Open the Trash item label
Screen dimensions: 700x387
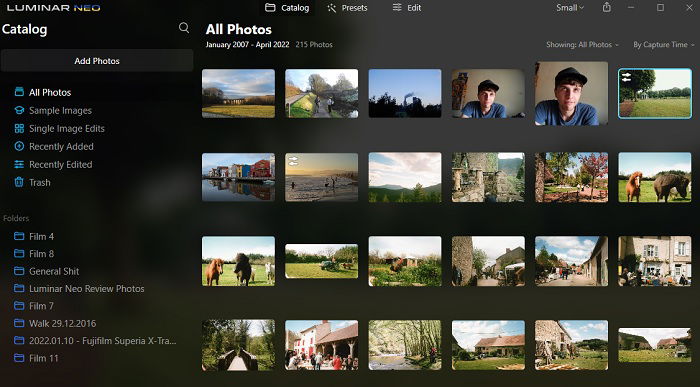40,182
